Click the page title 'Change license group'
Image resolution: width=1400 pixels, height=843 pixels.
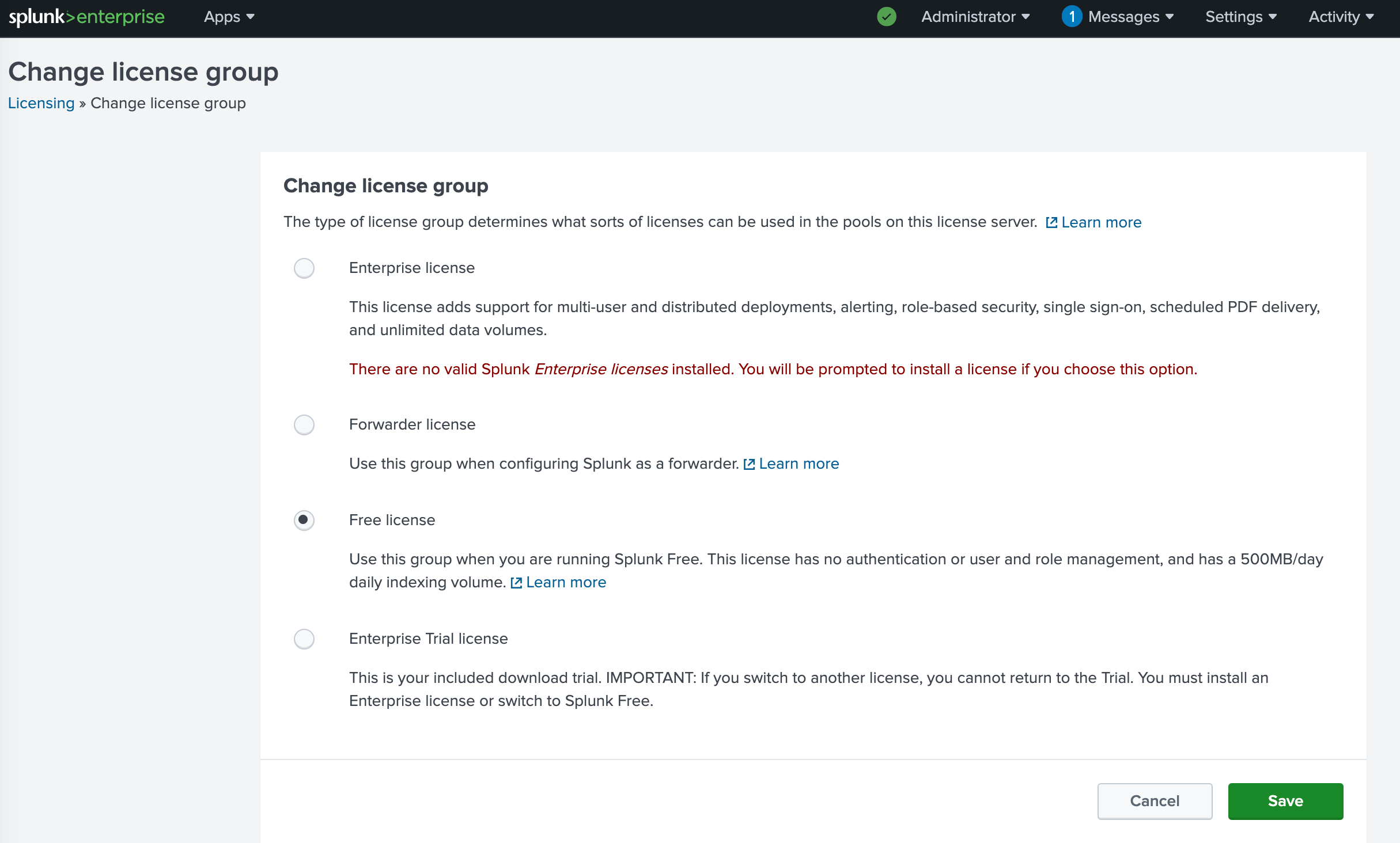coord(143,72)
